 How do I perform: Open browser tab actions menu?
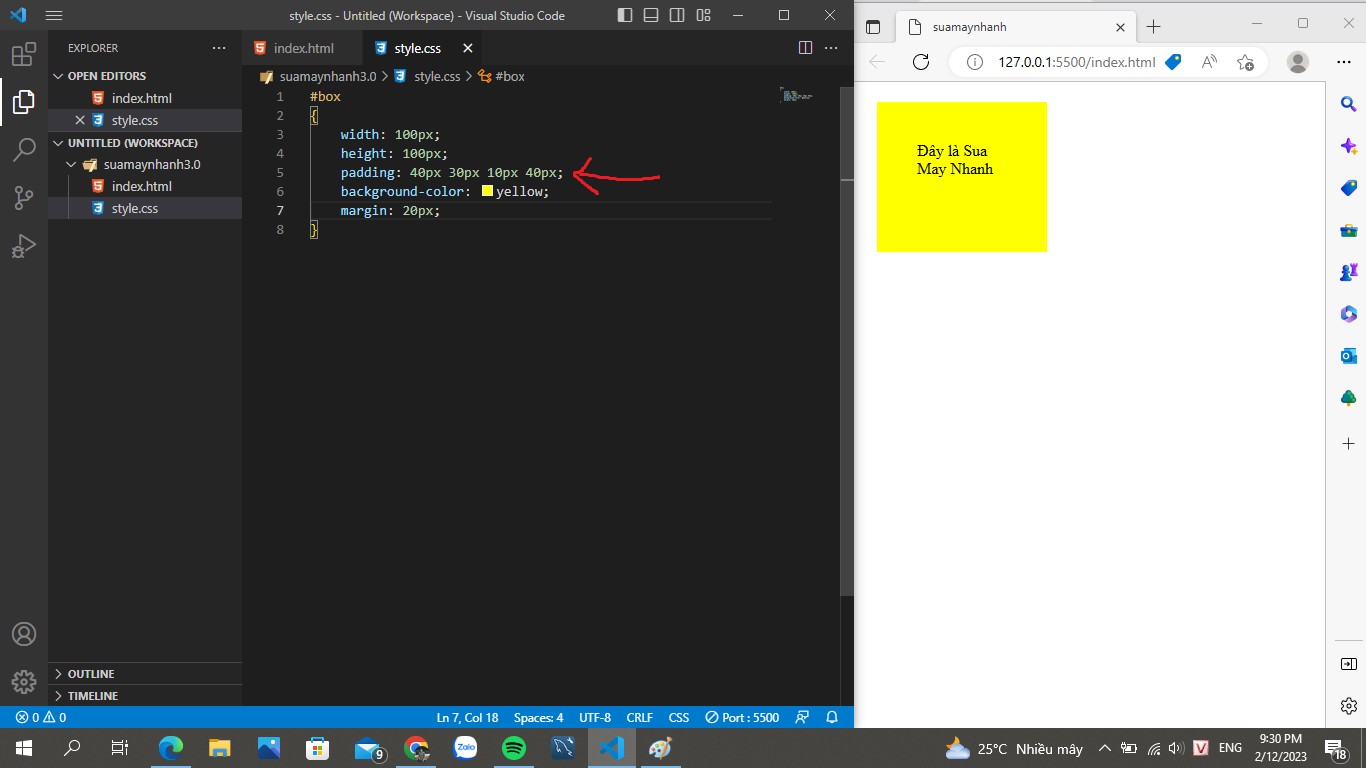873,27
